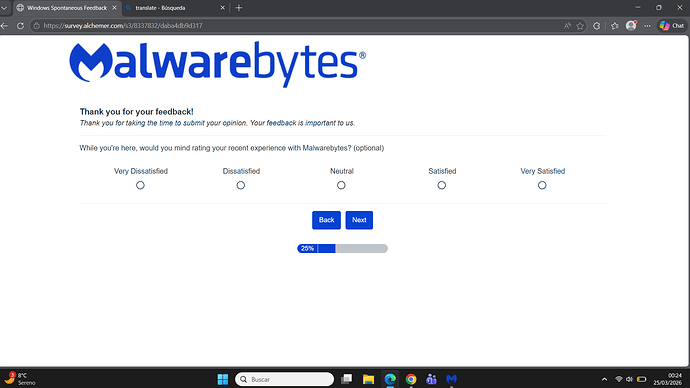Open File Explorer from the taskbar

368,379
